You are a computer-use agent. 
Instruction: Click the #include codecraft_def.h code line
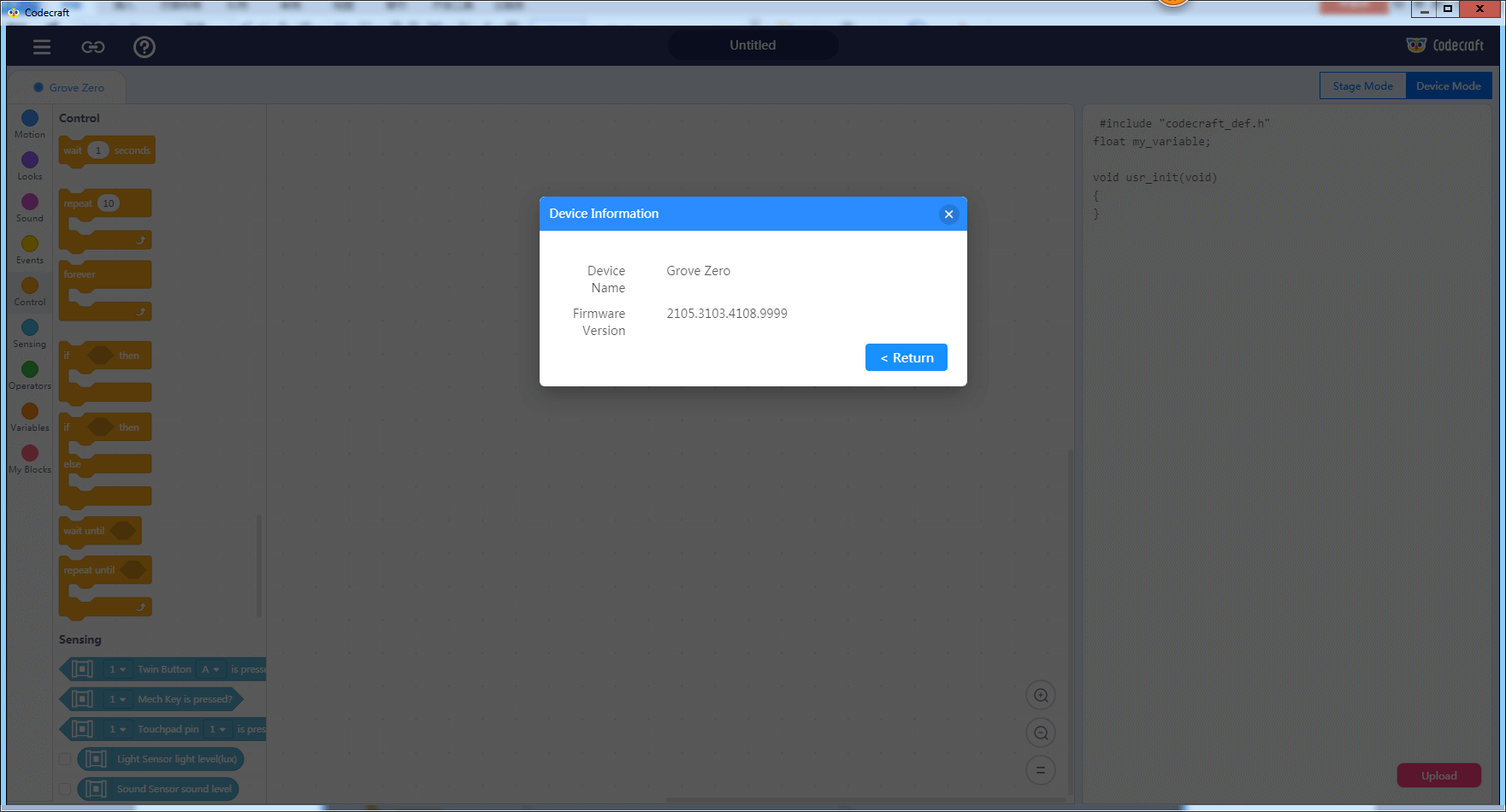coord(1184,124)
